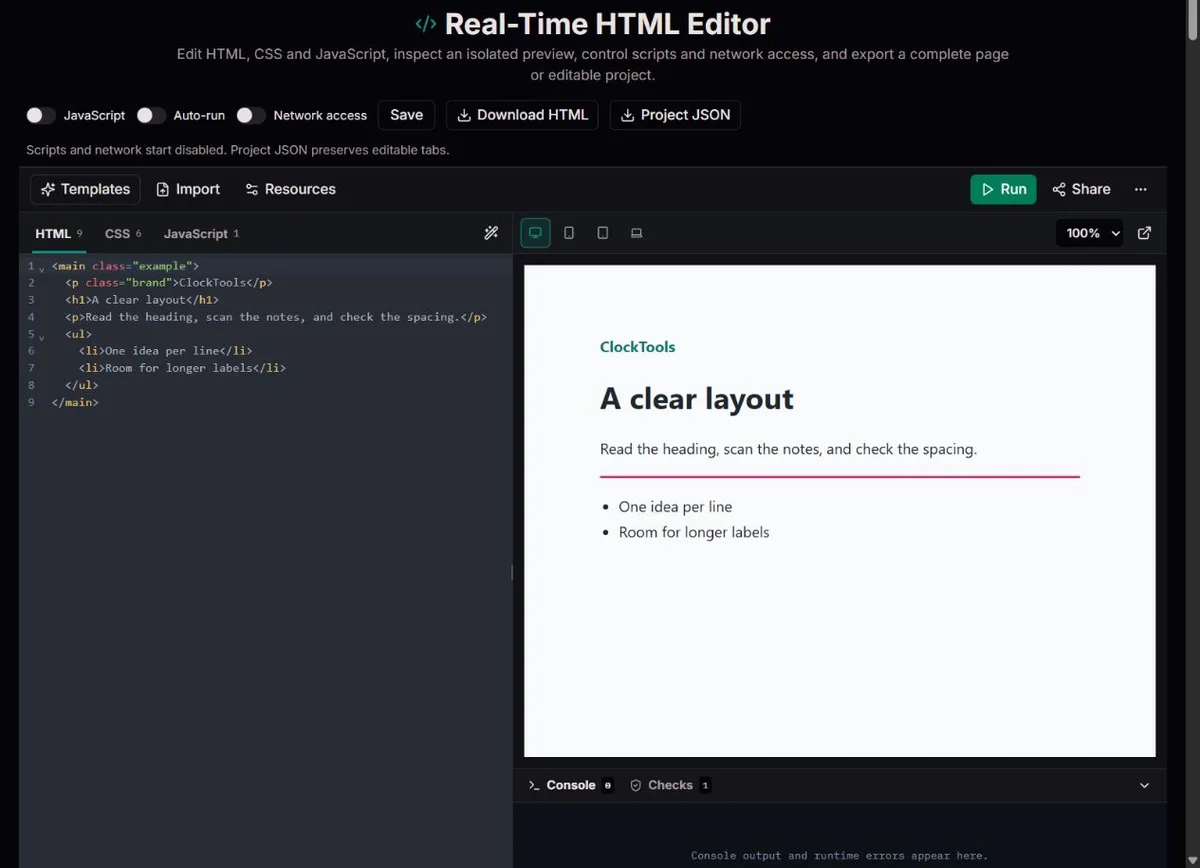
Task: Fold the main element at line 1
Action: (42, 268)
